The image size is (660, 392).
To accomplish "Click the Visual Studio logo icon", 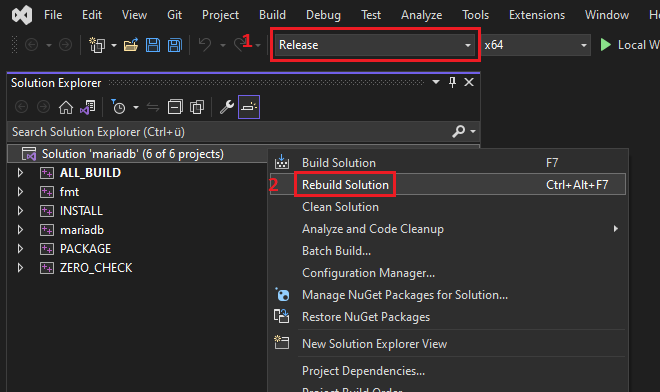I will point(22,15).
